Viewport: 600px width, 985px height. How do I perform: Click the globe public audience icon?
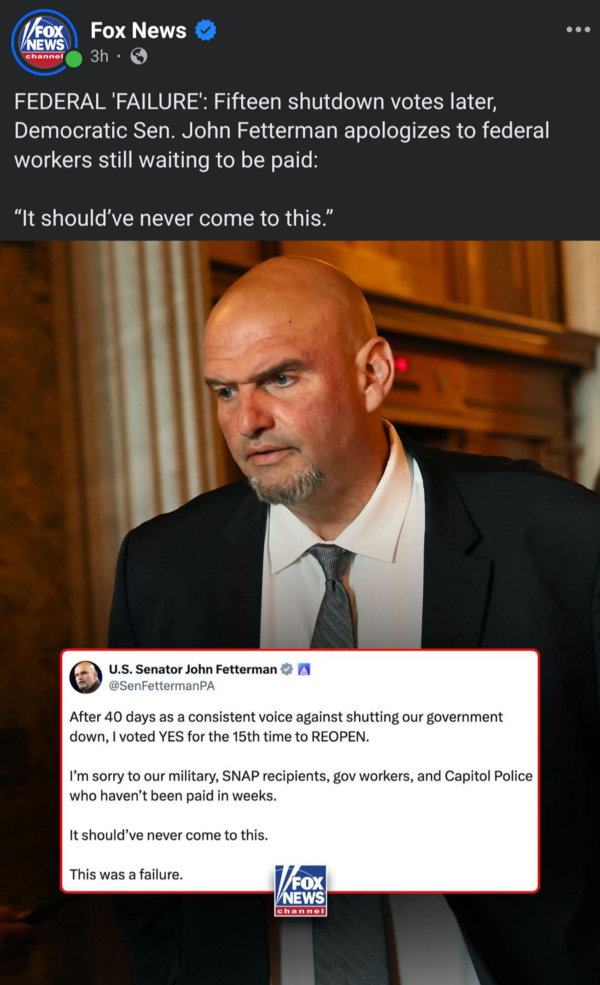pos(139,57)
